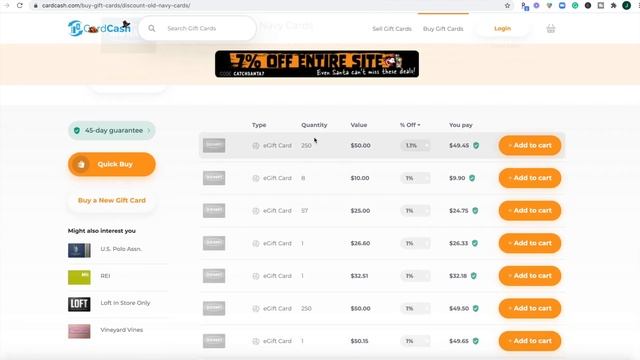Click guarantee shield next to $24.75
This screenshot has width=640, height=360.
click(475, 211)
